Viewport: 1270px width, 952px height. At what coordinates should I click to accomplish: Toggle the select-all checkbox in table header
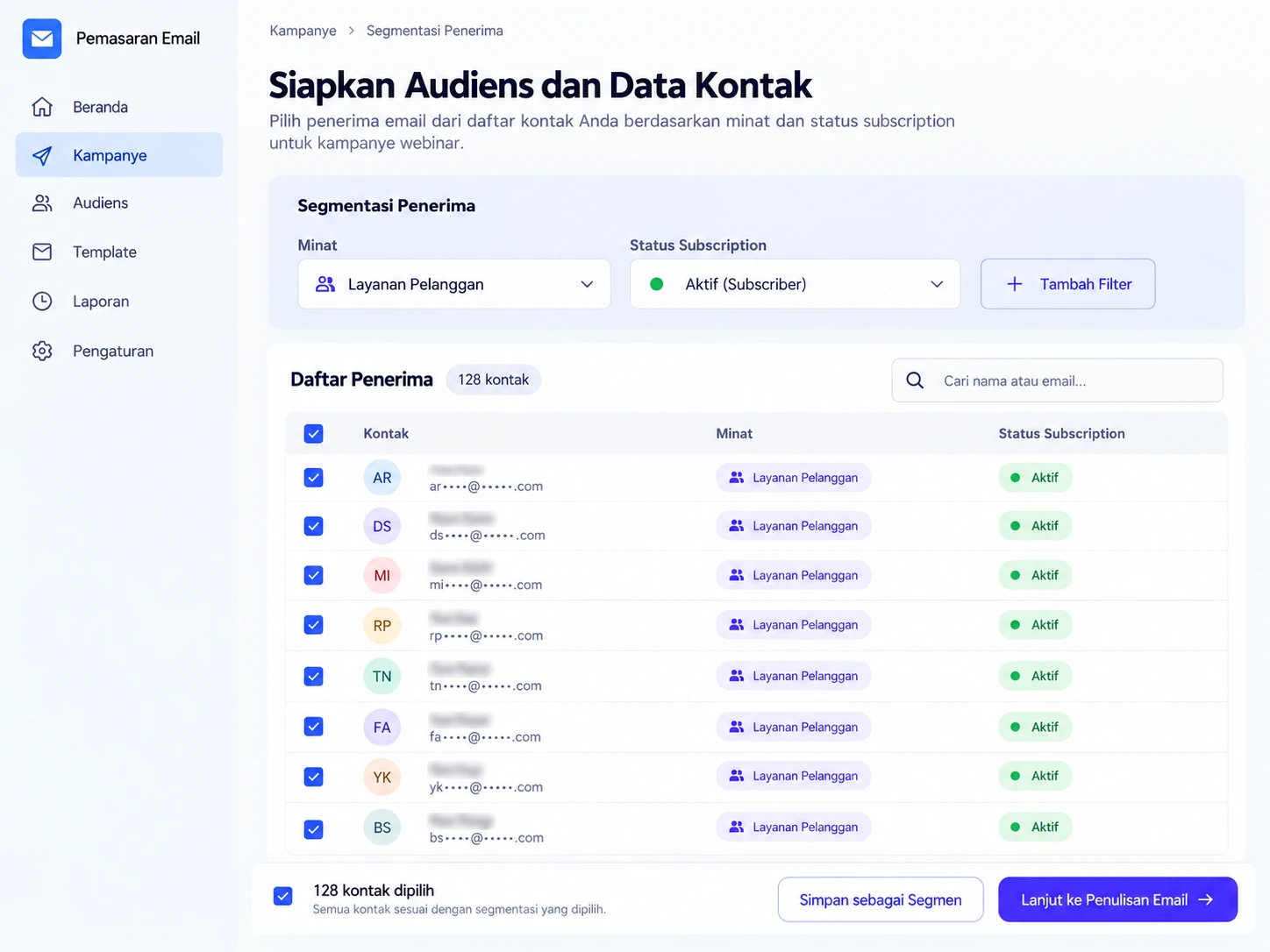coord(313,434)
